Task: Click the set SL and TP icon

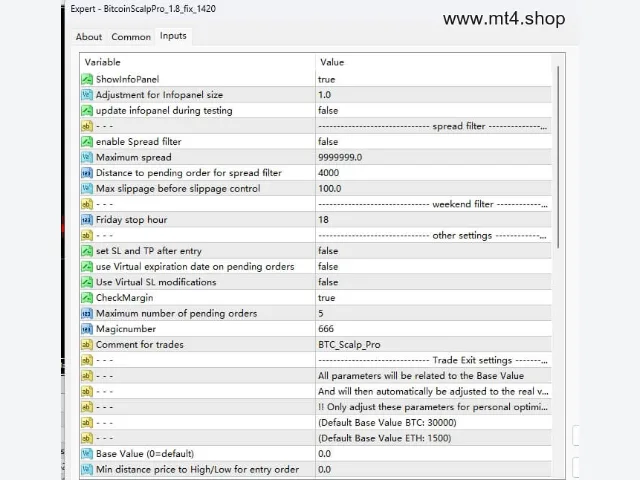Action: tap(87, 251)
